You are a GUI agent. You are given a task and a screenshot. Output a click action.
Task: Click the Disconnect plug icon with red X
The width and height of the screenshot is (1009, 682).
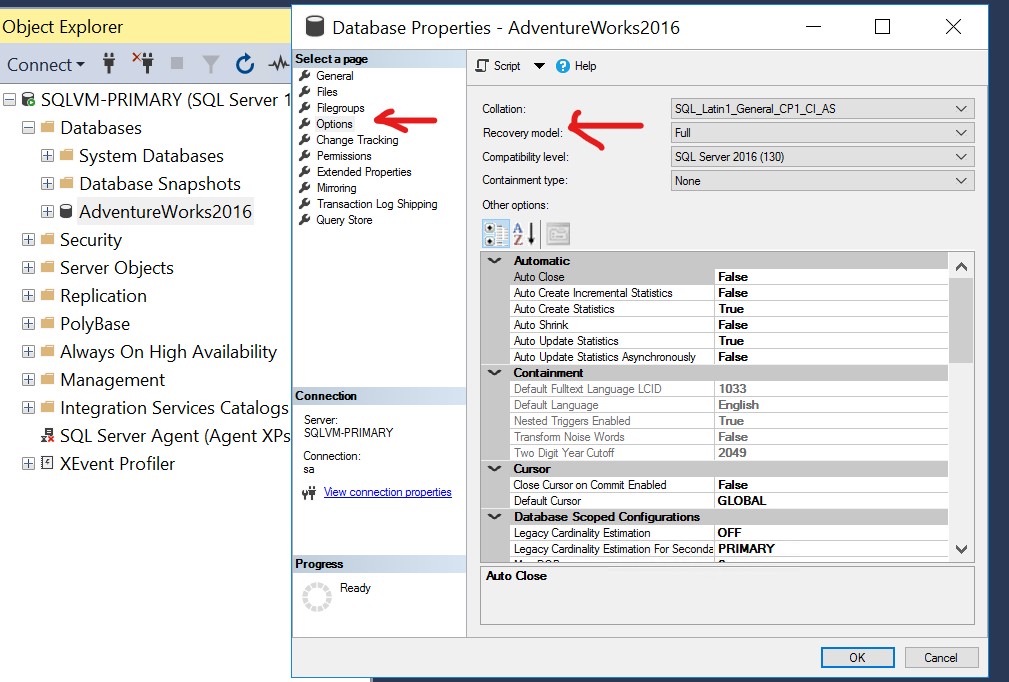pyautogui.click(x=144, y=62)
